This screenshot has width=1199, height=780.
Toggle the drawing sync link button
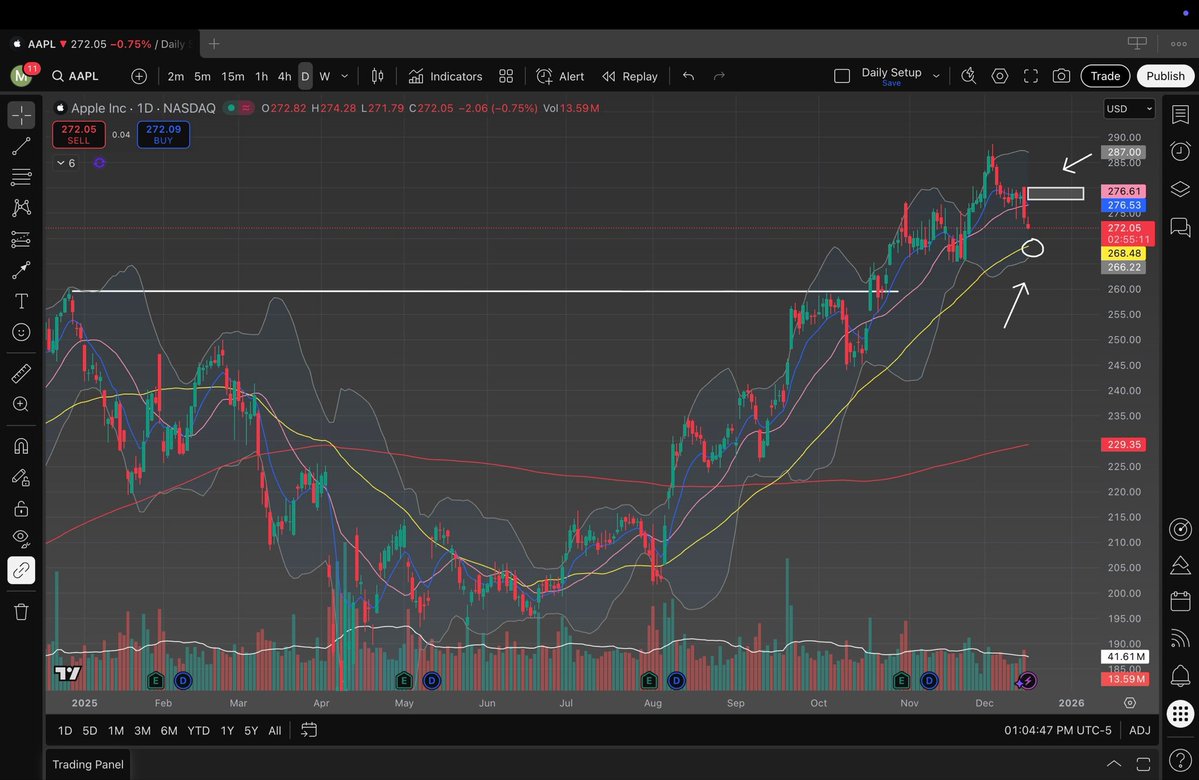pyautogui.click(x=21, y=570)
